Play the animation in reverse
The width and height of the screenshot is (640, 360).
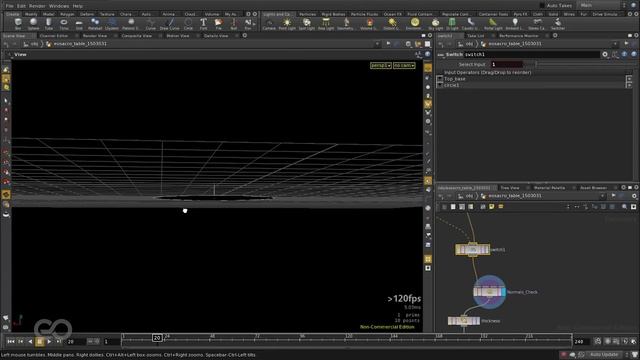coord(30,341)
